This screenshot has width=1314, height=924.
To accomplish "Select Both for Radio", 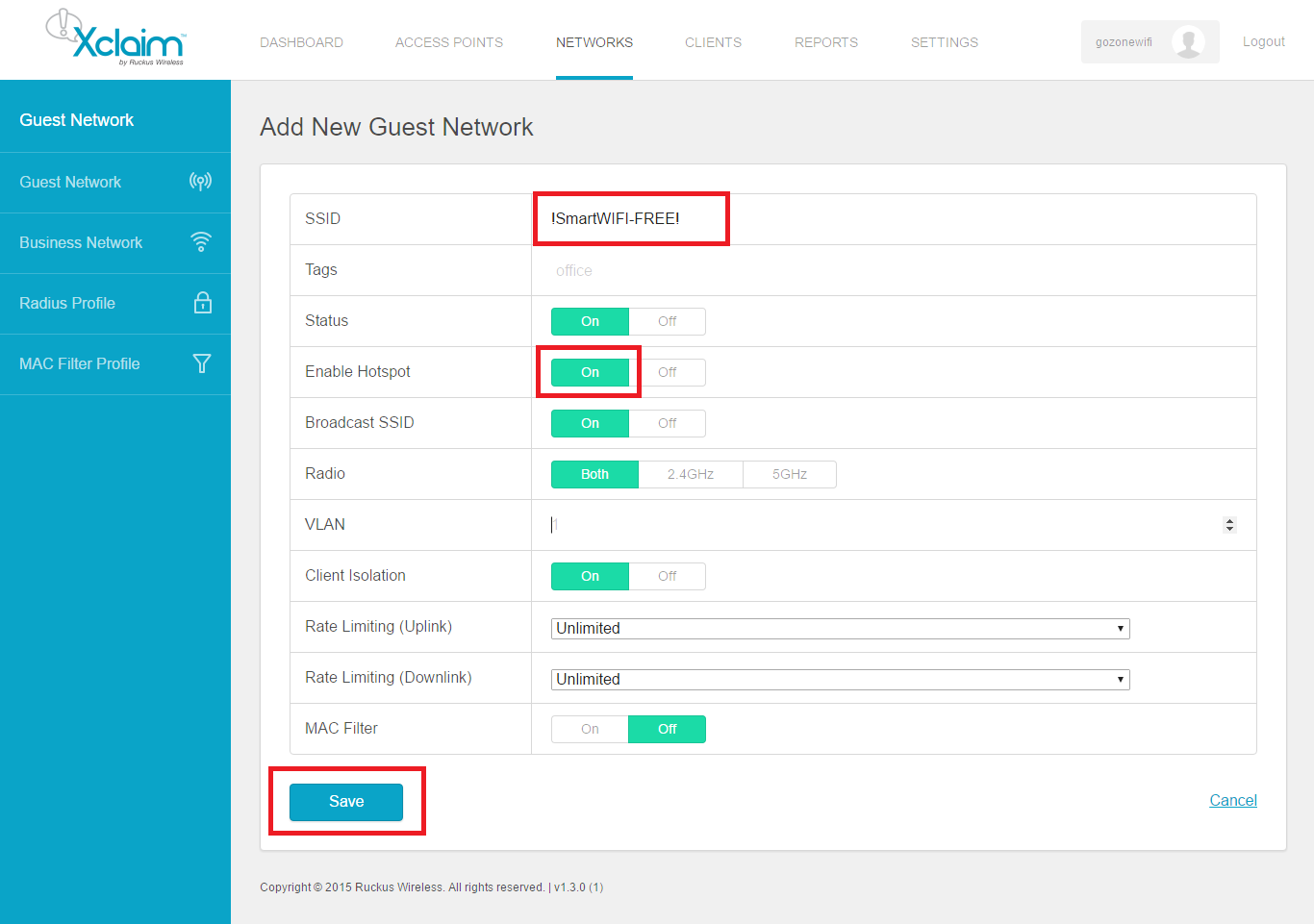I will 594,474.
